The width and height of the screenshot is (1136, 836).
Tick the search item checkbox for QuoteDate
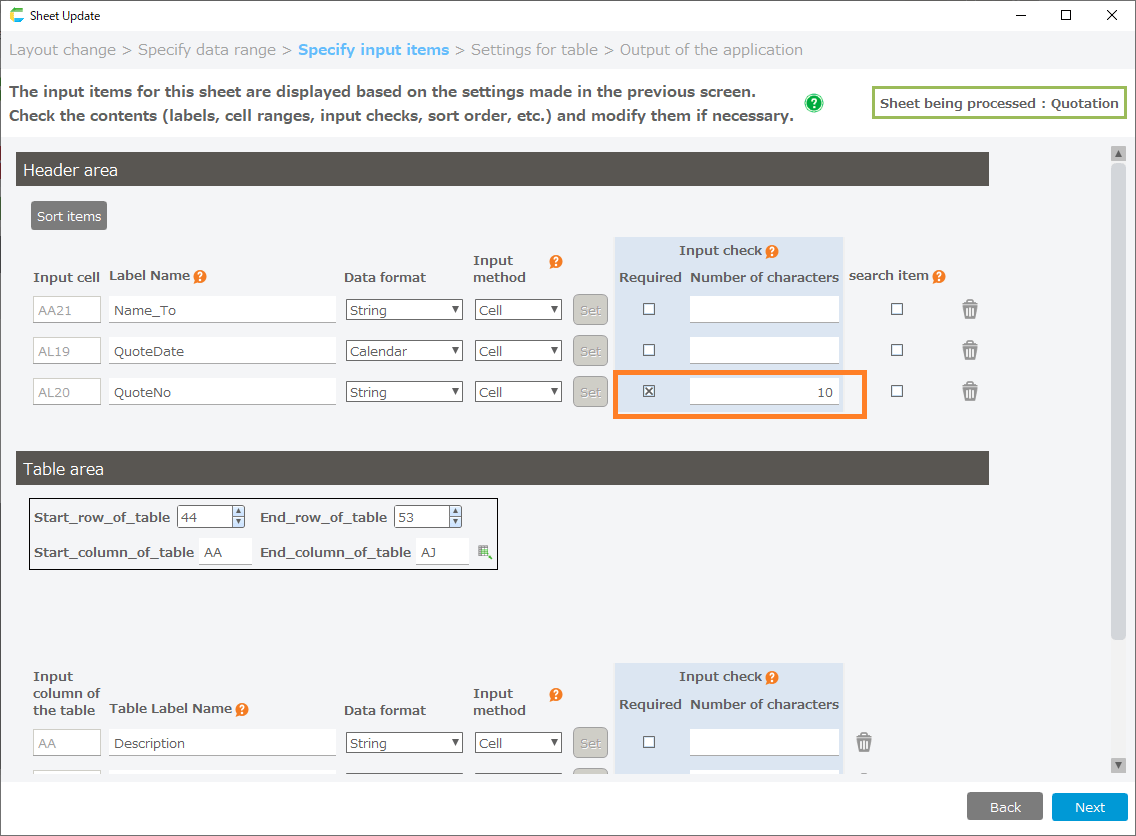pyautogui.click(x=897, y=351)
